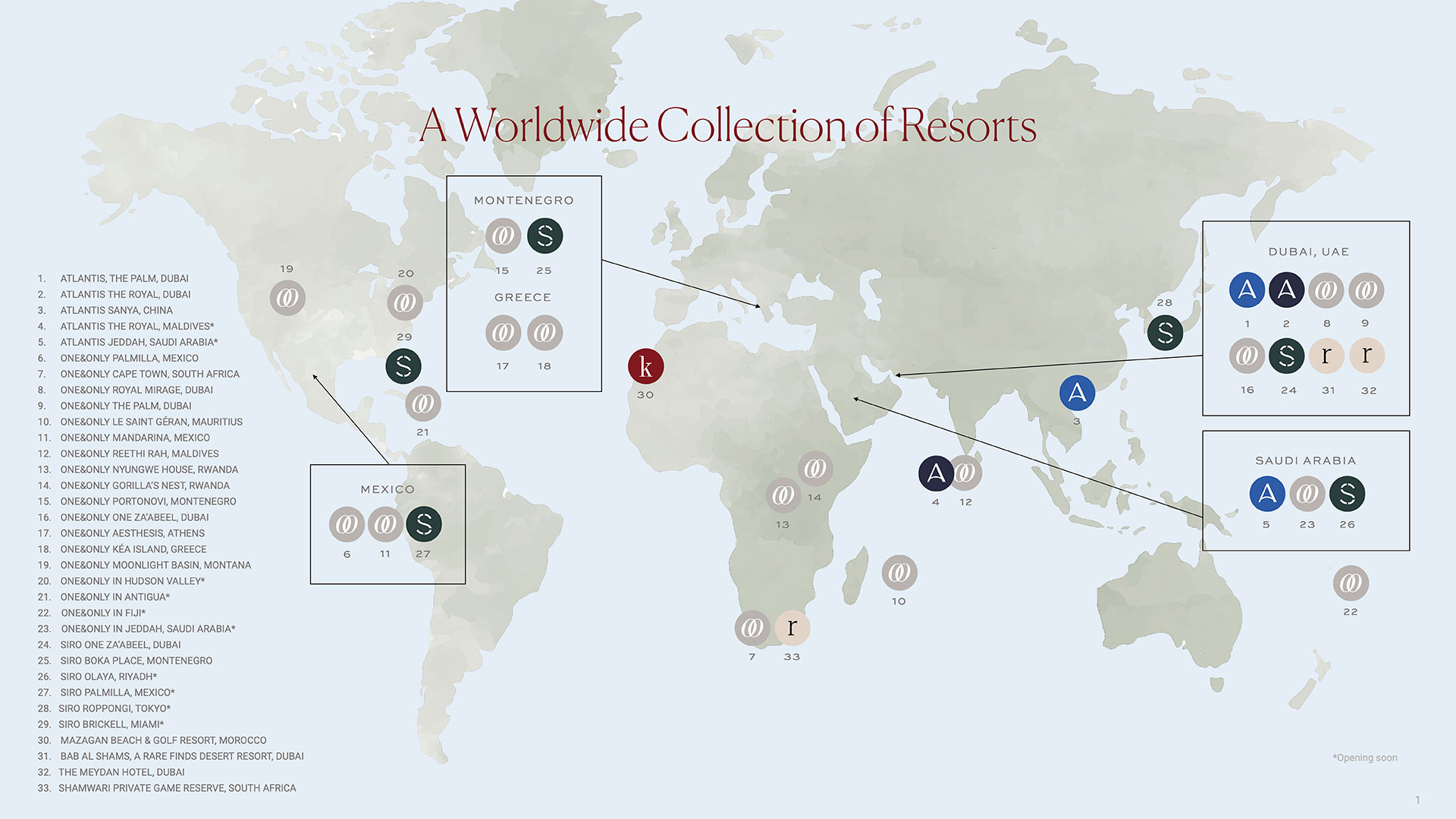Click list entry 'SIRO ONE ZA'ABEEL, DUBAI'
The height and width of the screenshot is (819, 1456).
(121, 645)
